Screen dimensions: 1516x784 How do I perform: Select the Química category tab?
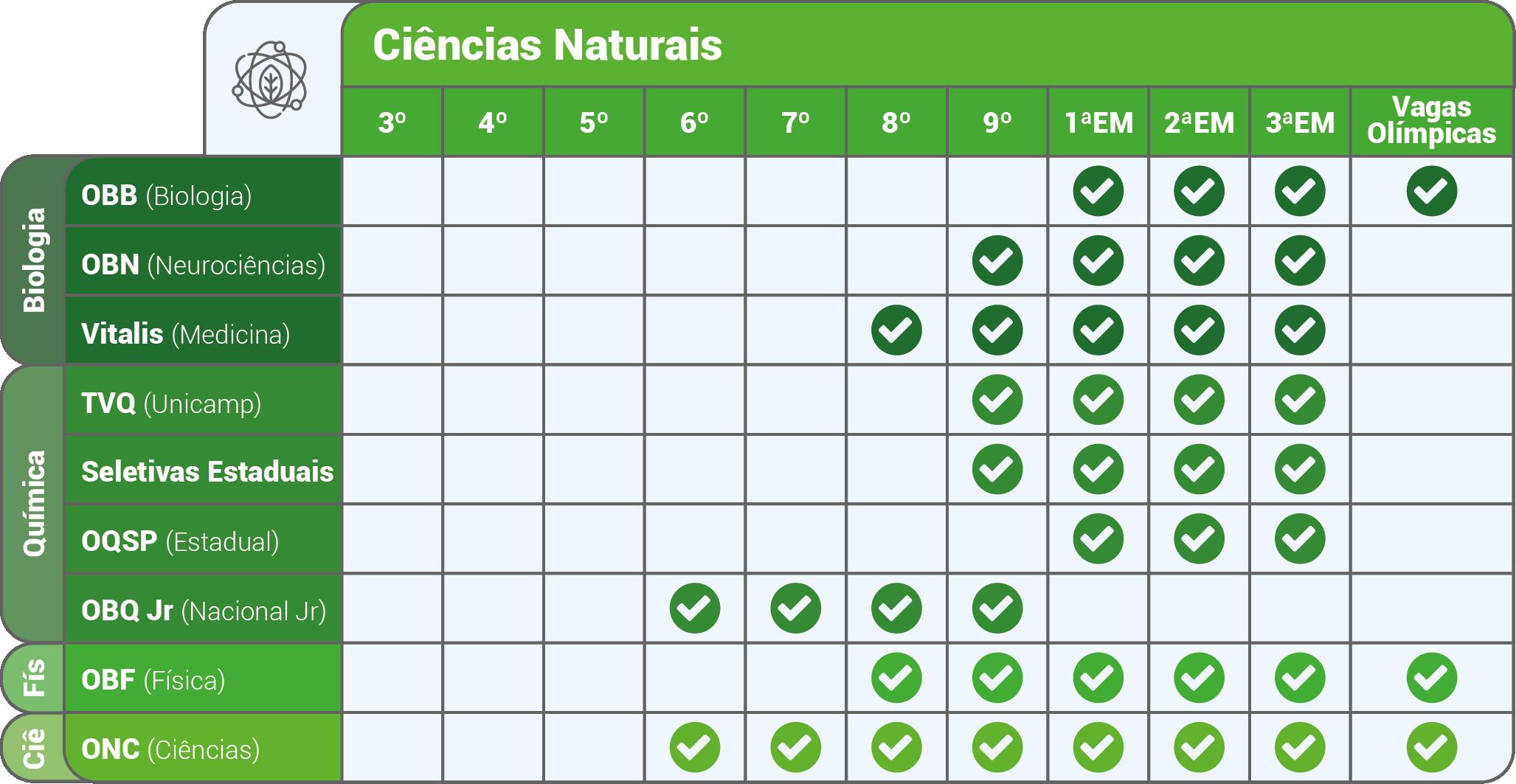pyautogui.click(x=33, y=504)
